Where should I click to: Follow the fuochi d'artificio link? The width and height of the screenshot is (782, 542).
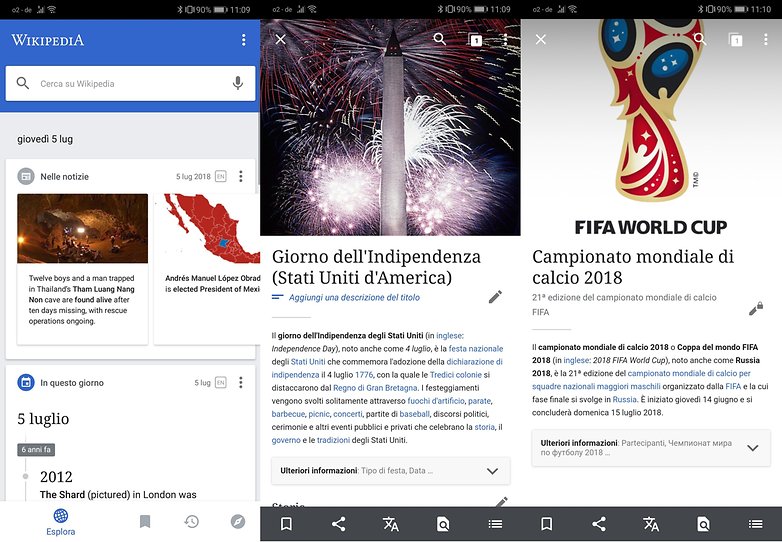[436, 400]
